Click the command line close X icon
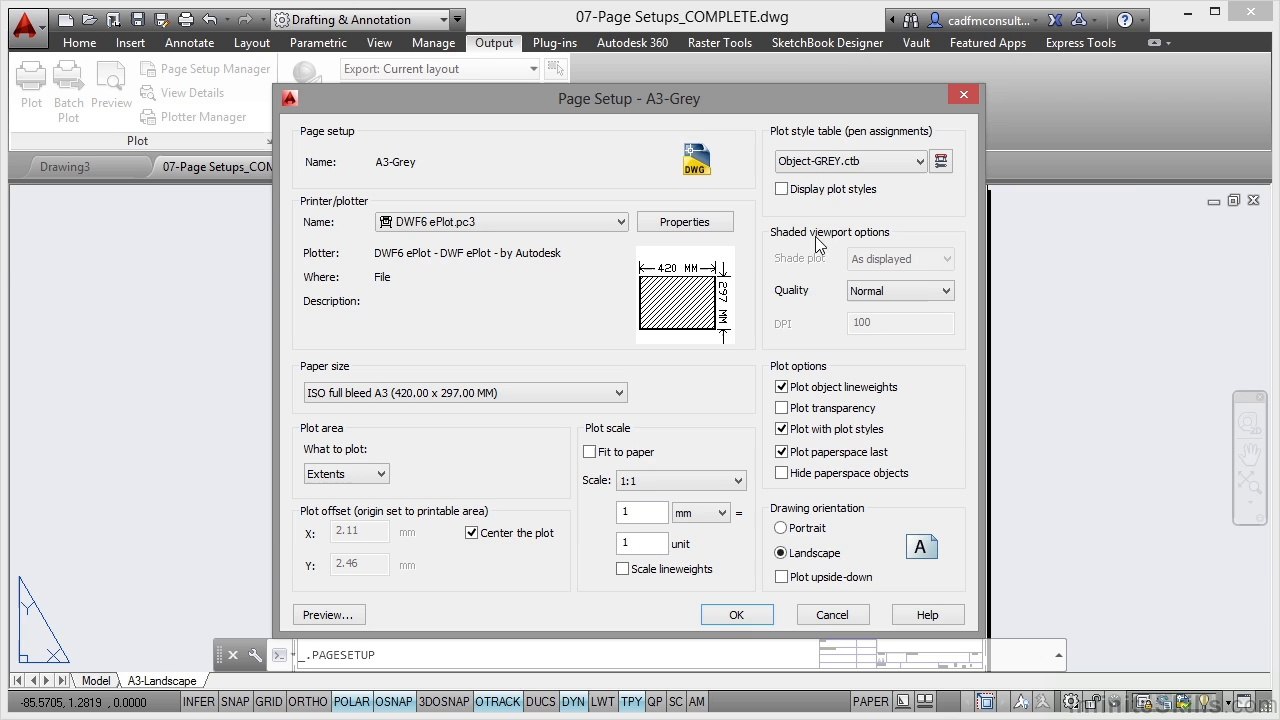 click(232, 655)
